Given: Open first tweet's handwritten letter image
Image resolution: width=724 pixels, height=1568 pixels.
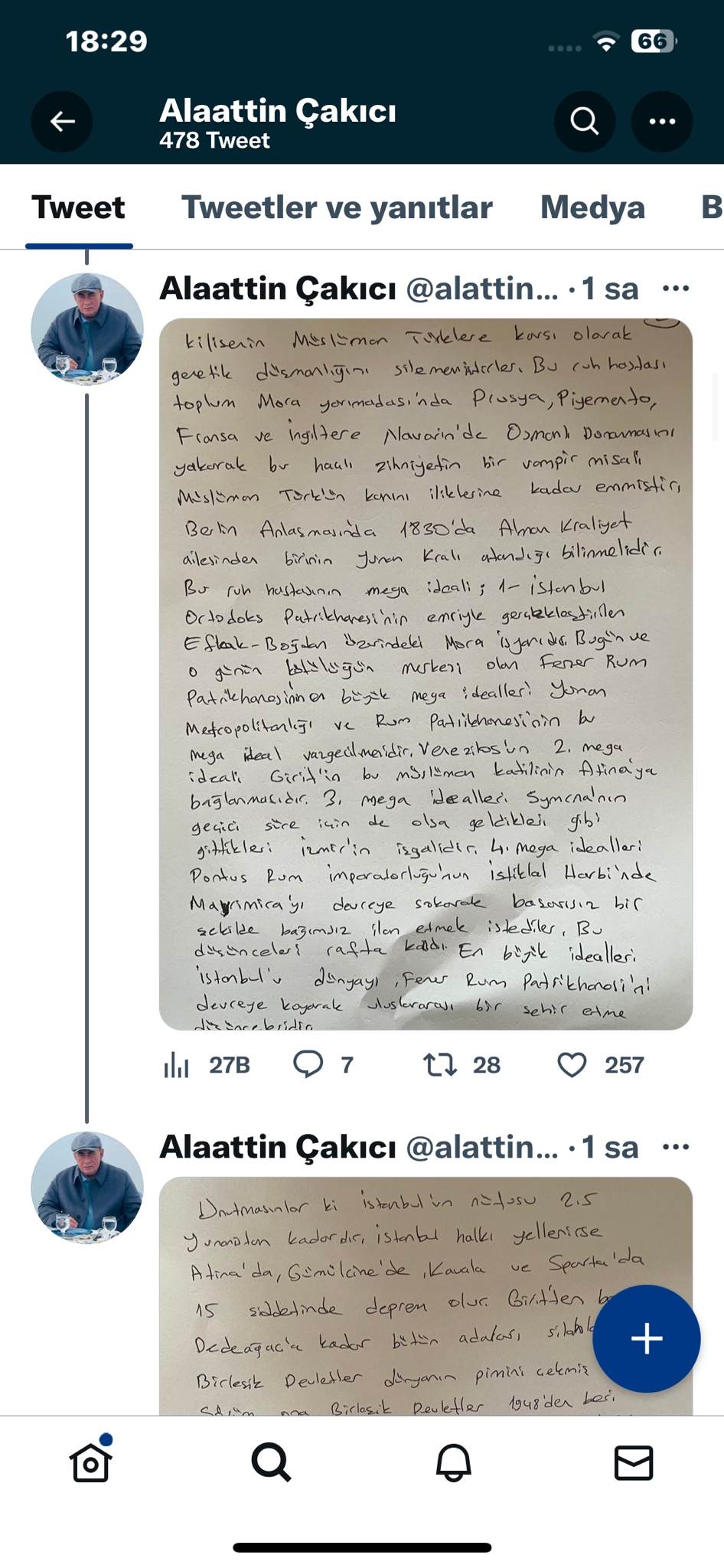Looking at the screenshot, I should click(426, 674).
